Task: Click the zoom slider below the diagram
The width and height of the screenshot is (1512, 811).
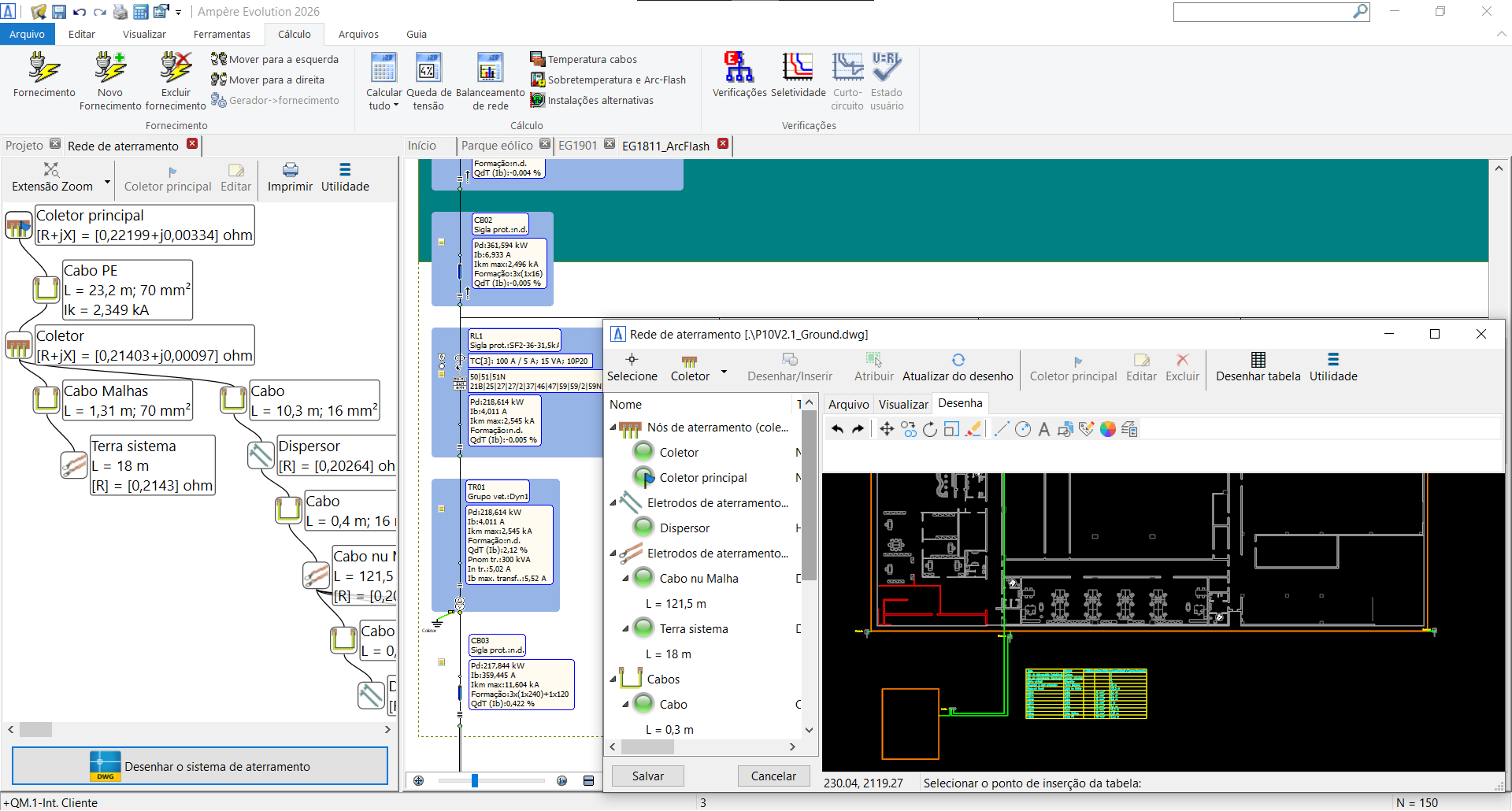Action: [x=475, y=780]
